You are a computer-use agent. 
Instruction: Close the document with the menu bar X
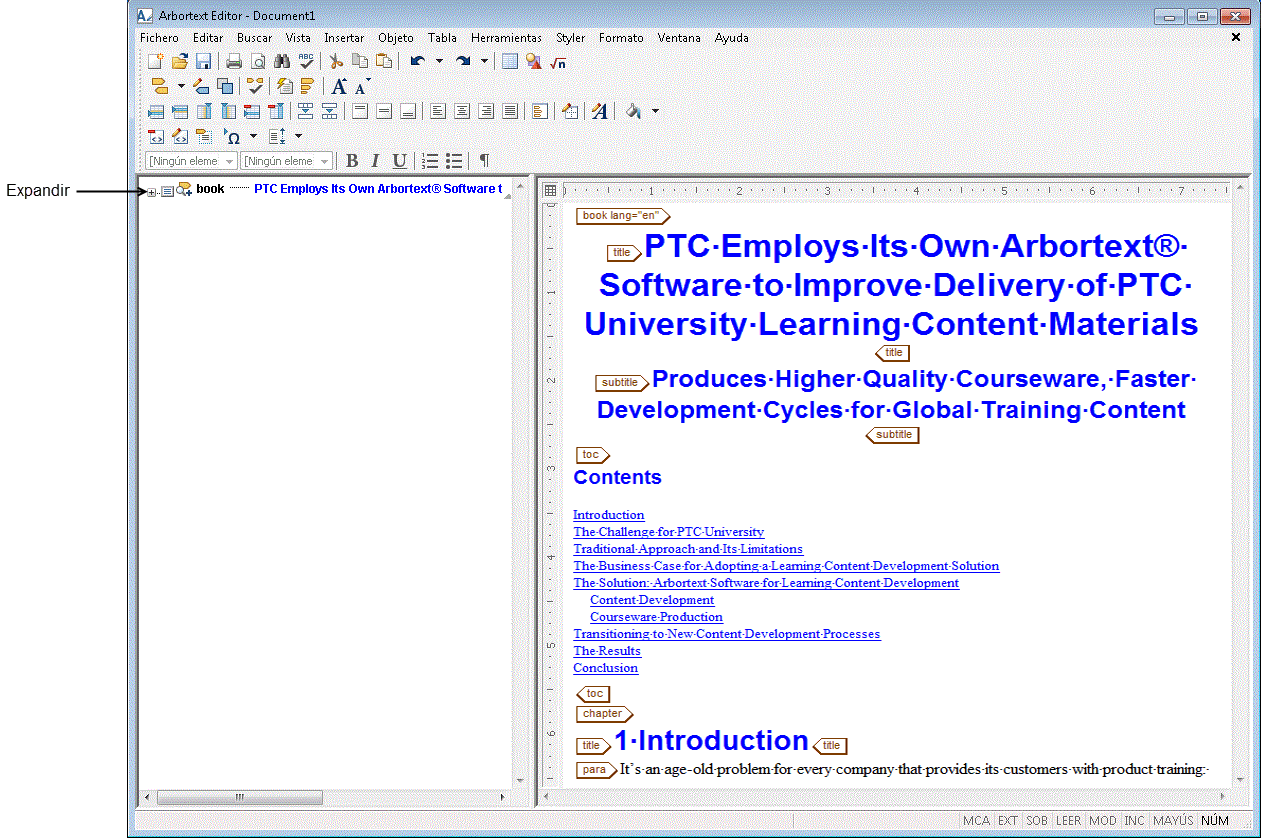1236,37
